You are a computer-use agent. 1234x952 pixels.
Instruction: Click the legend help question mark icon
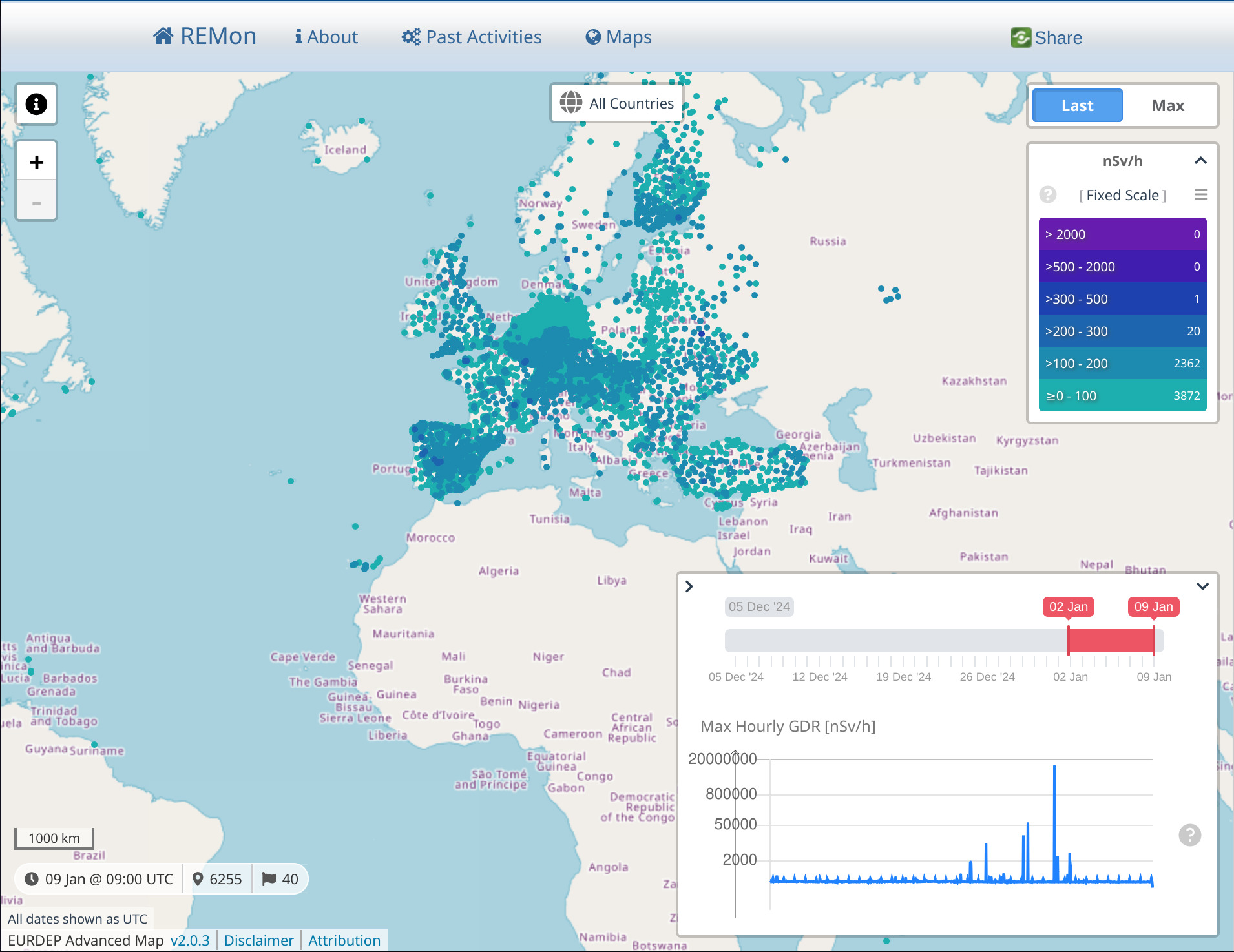click(1047, 194)
